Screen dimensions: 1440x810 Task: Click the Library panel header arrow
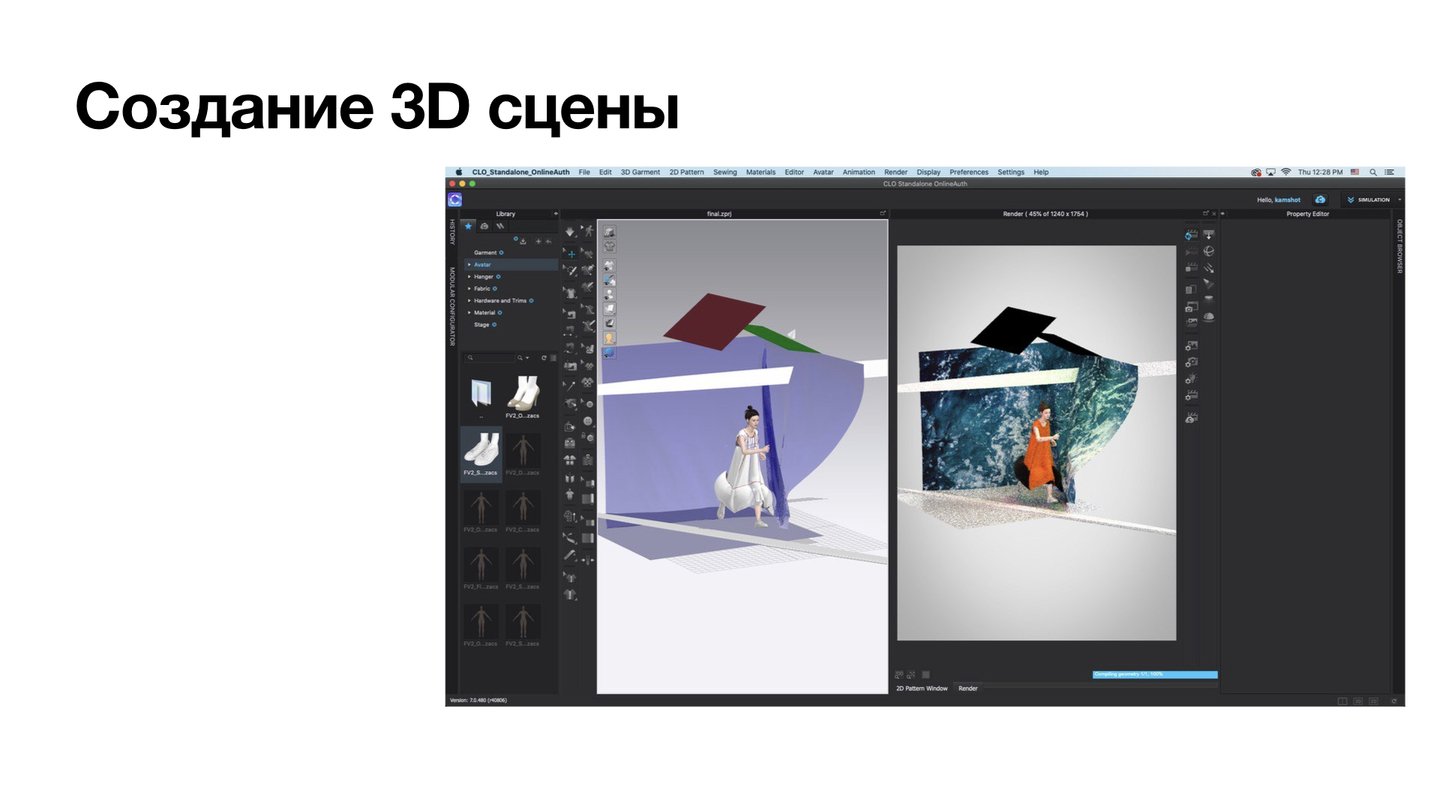point(556,214)
